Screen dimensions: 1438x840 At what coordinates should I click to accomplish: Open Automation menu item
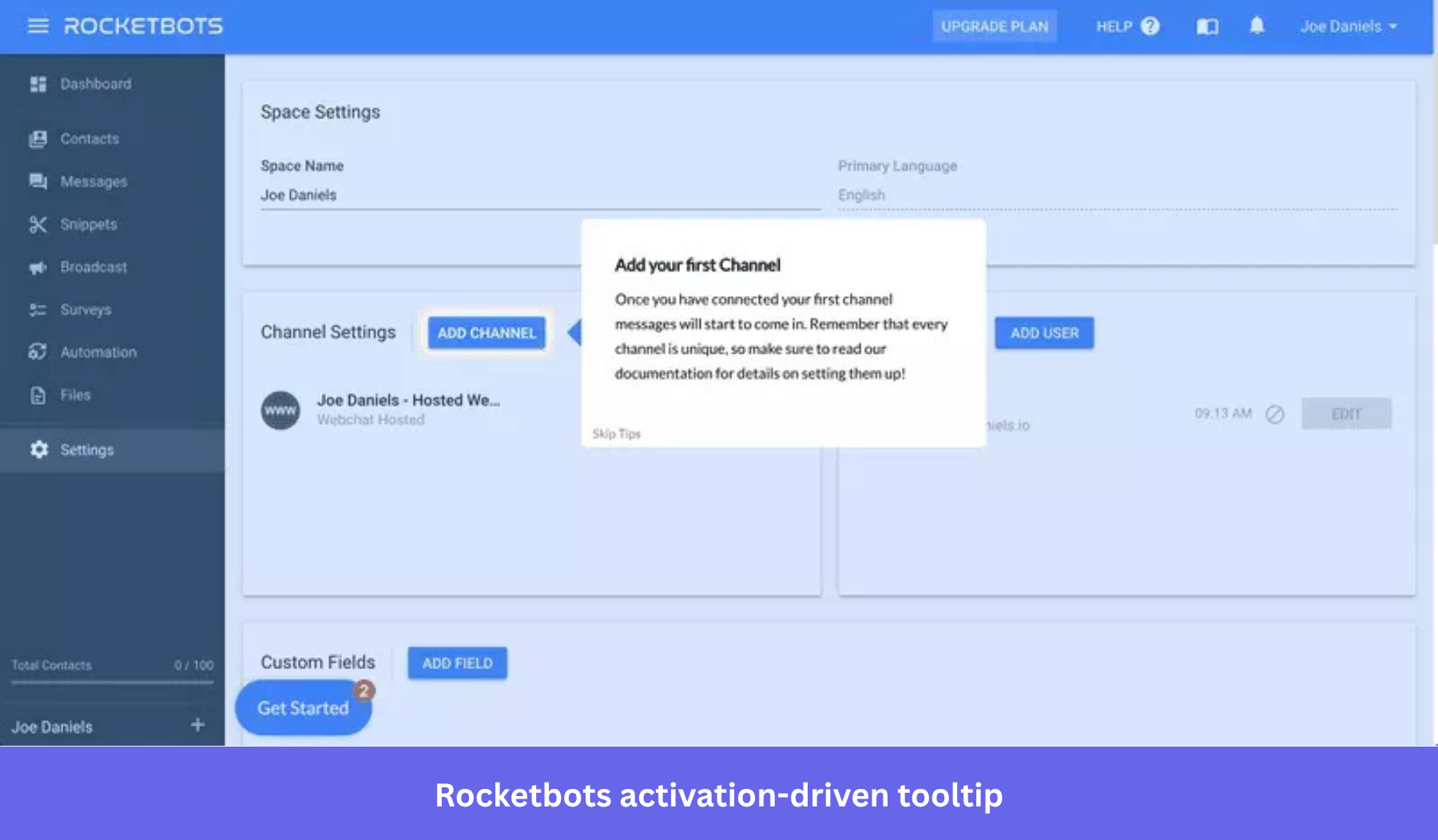coord(112,352)
